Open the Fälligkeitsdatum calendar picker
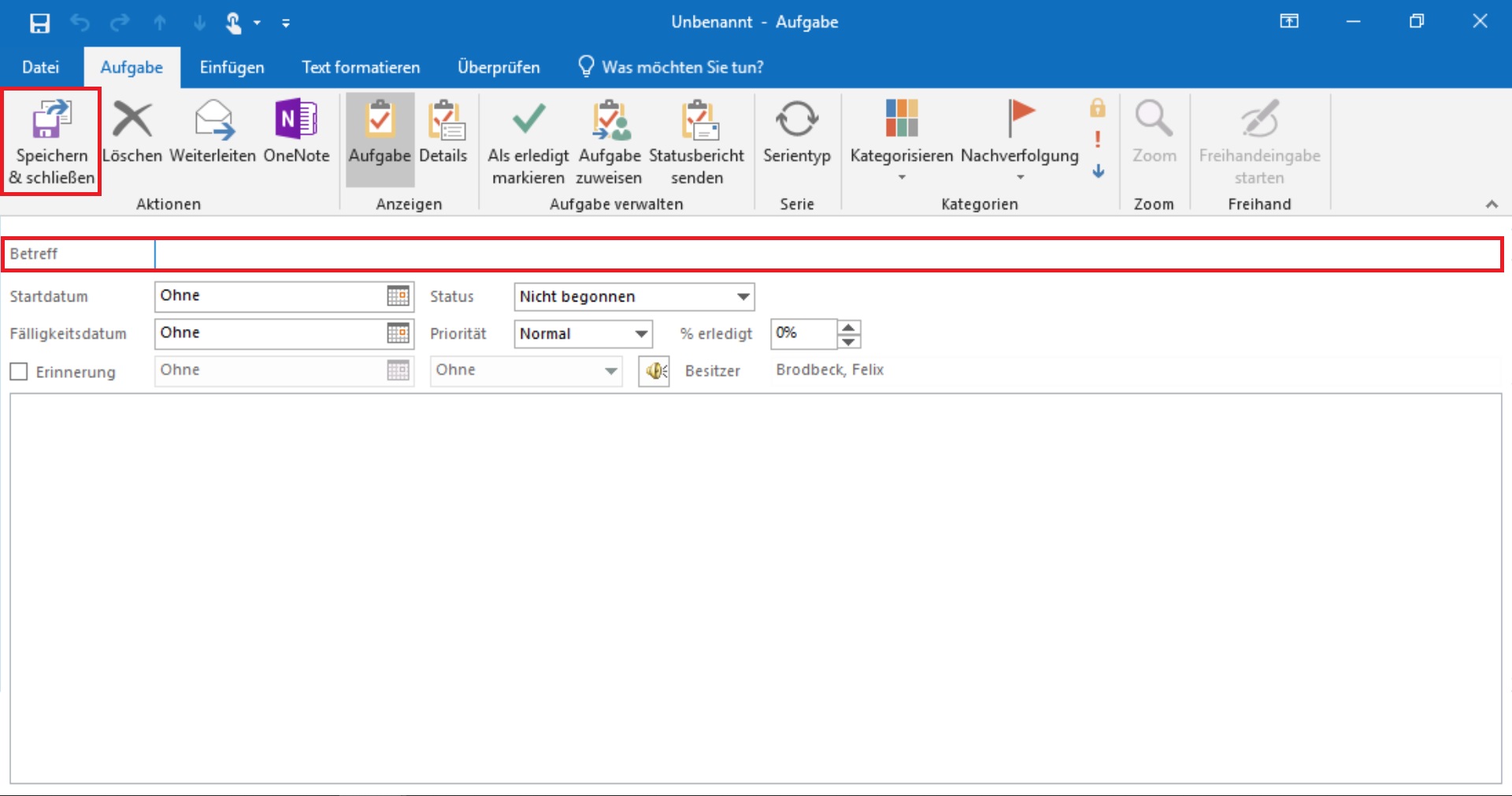Image resolution: width=1512 pixels, height=796 pixels. [398, 333]
